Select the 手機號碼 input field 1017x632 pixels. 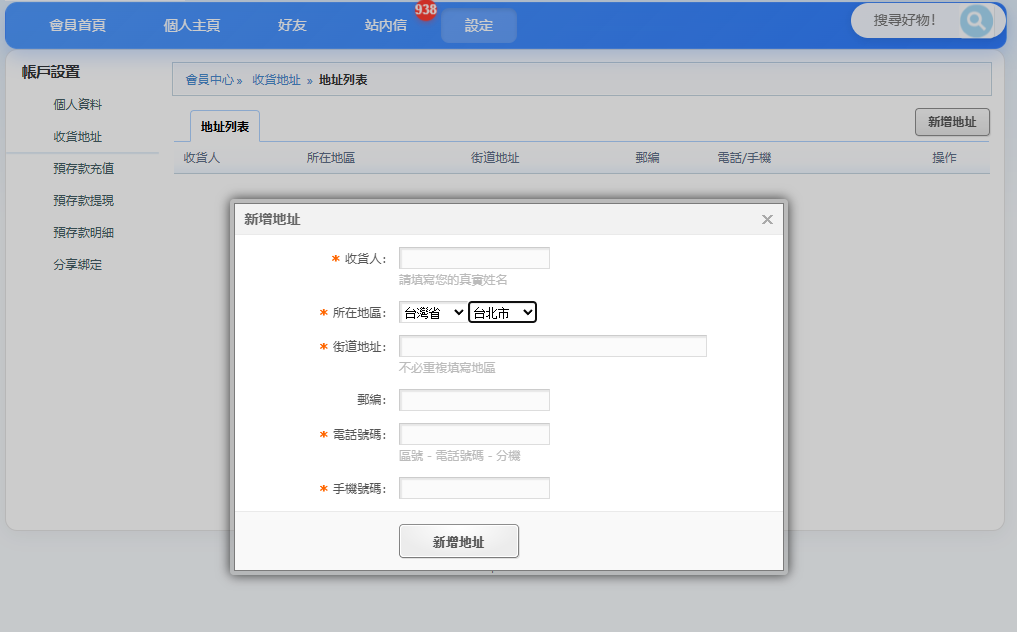(x=474, y=488)
